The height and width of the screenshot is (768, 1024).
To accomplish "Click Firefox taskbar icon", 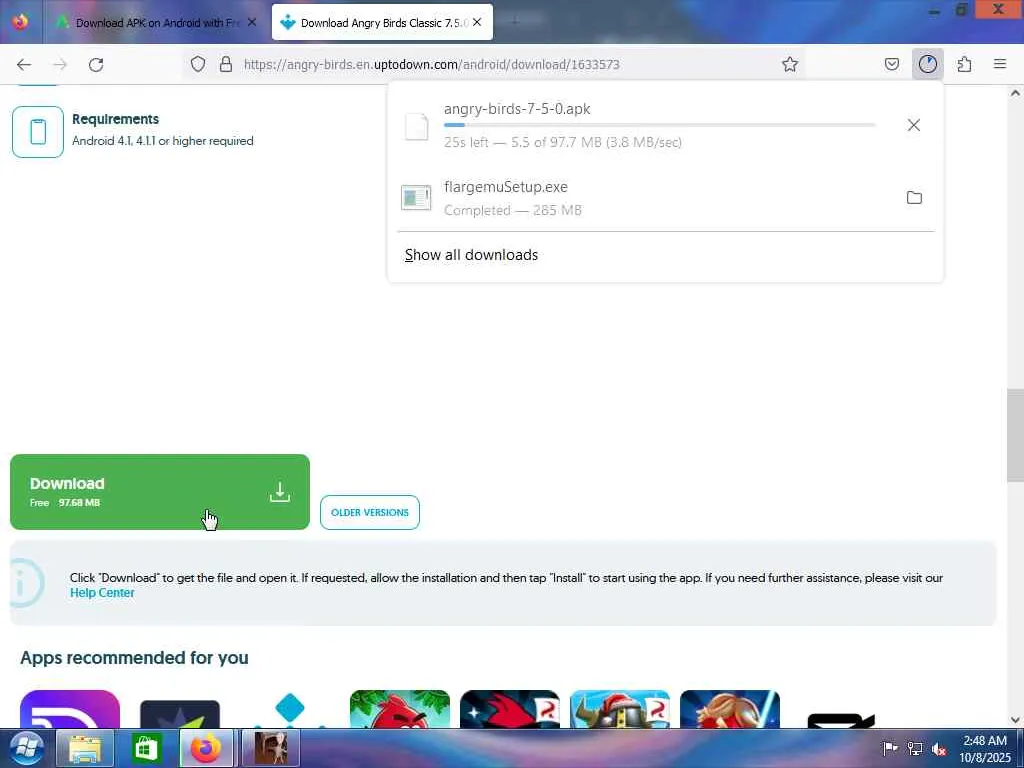I will 206,748.
